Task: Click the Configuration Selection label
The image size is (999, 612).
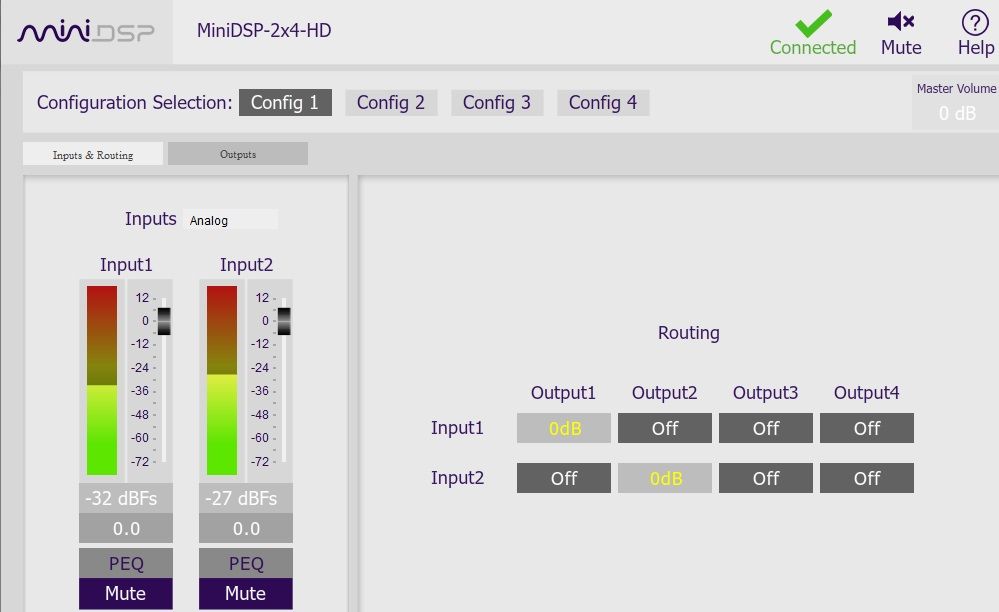Action: (x=134, y=103)
